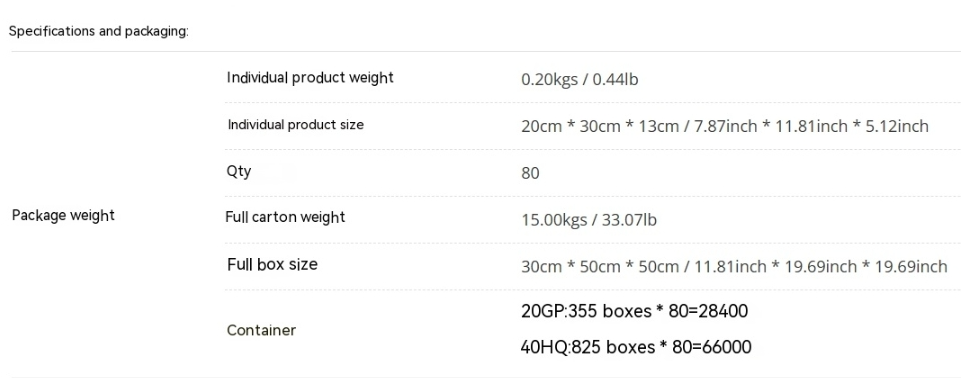Screen dimensions: 973x378
Task: Click the 'Container' label
Action: click(261, 330)
